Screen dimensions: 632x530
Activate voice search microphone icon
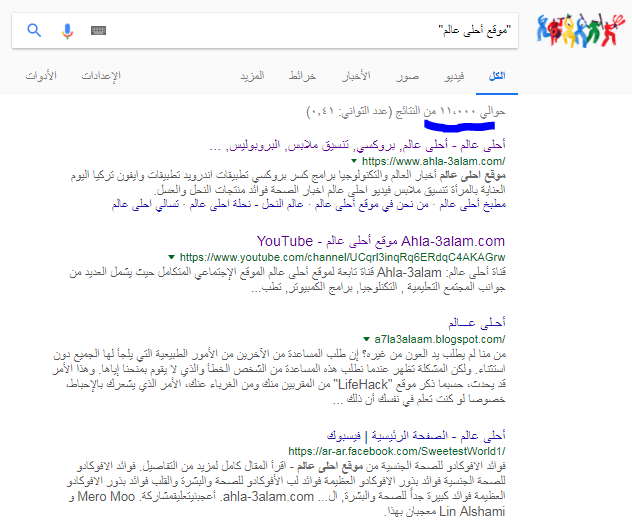pyautogui.click(x=67, y=31)
